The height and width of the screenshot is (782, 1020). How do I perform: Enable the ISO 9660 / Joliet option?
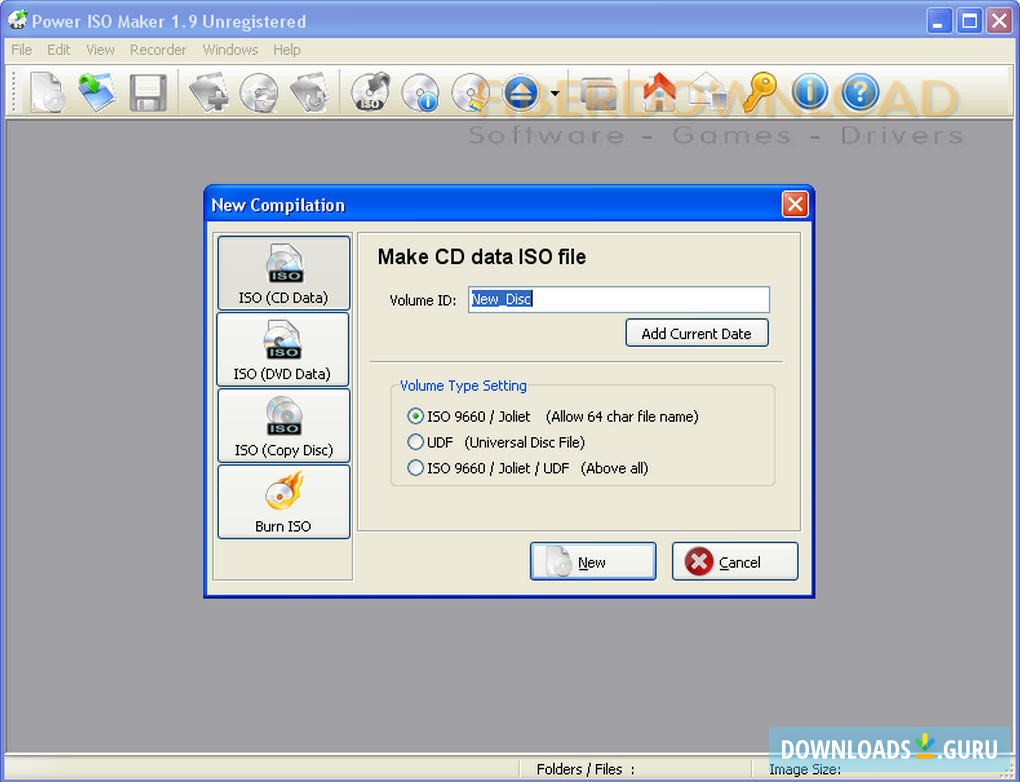(415, 416)
